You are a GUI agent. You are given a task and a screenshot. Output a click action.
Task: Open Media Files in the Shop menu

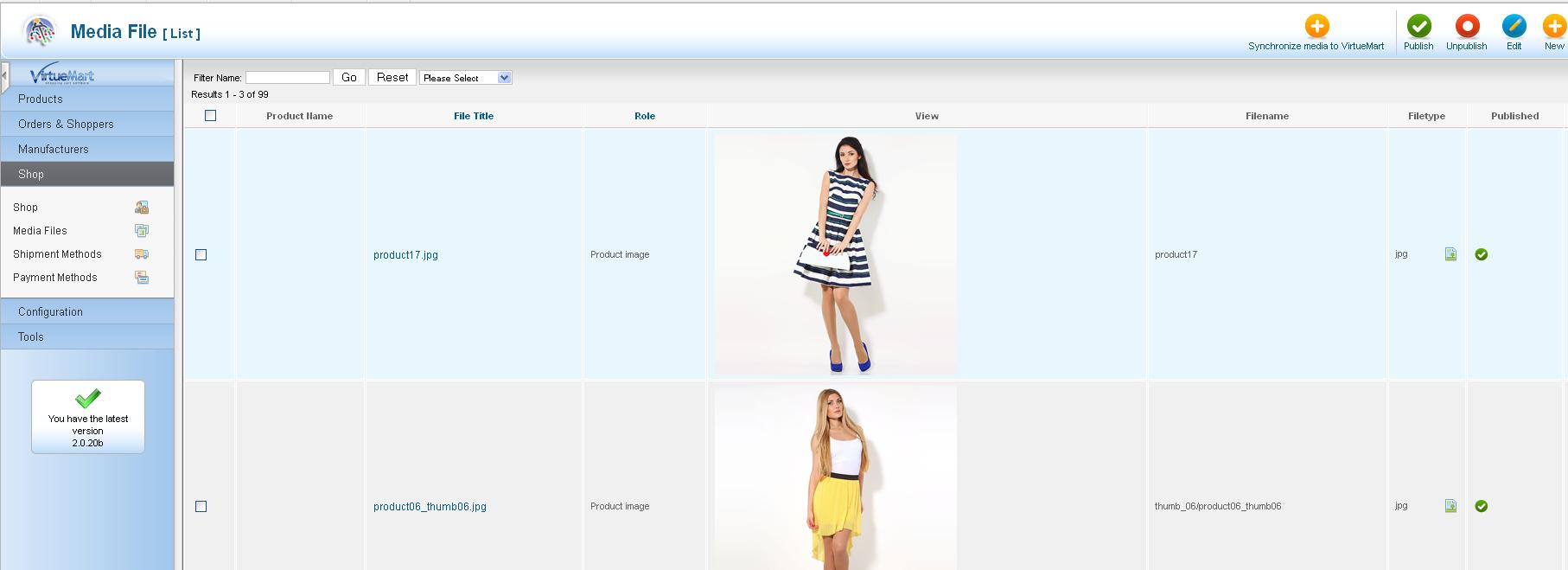(40, 231)
